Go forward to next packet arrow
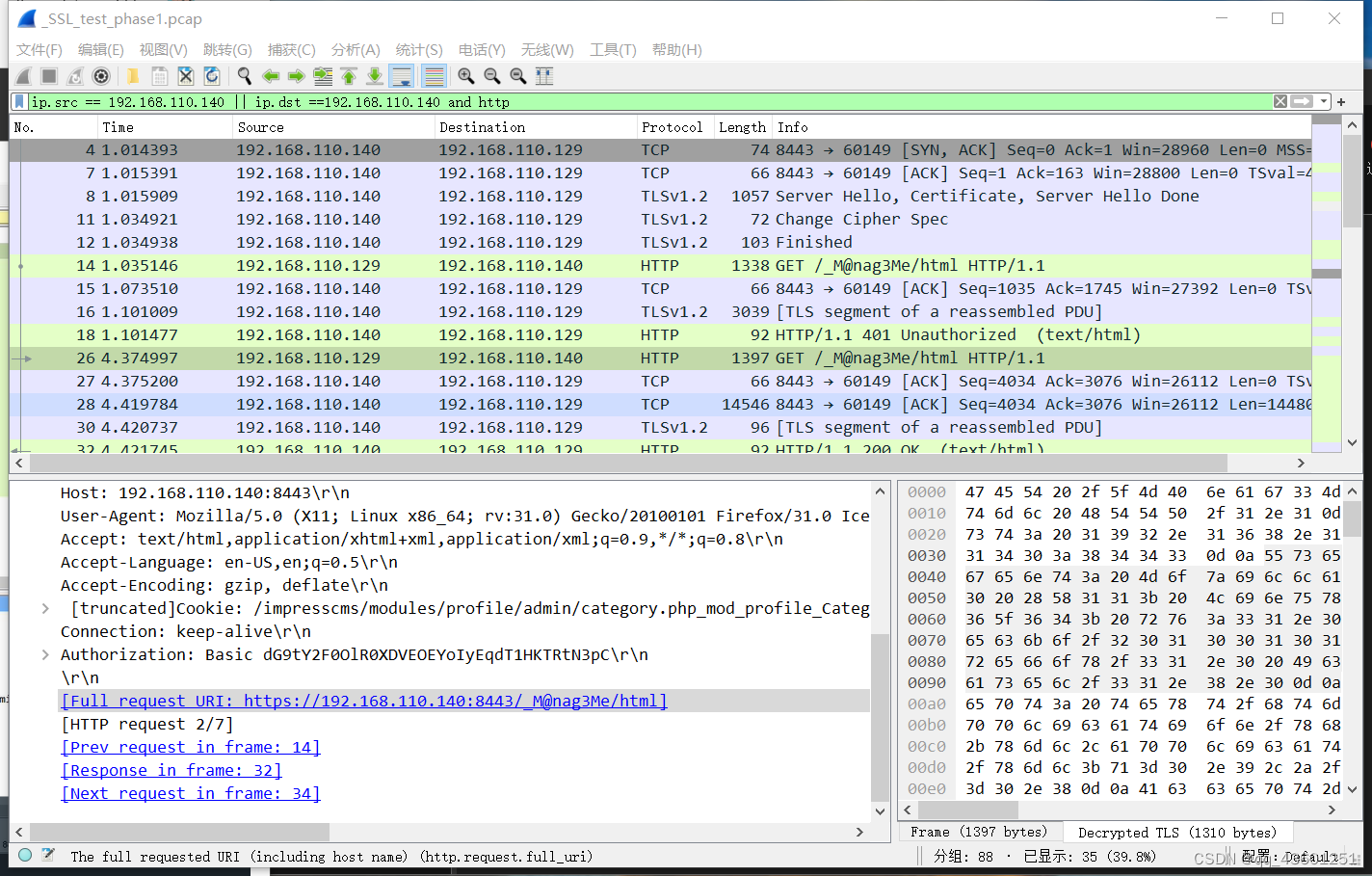The width and height of the screenshot is (1372, 876). coord(297,76)
